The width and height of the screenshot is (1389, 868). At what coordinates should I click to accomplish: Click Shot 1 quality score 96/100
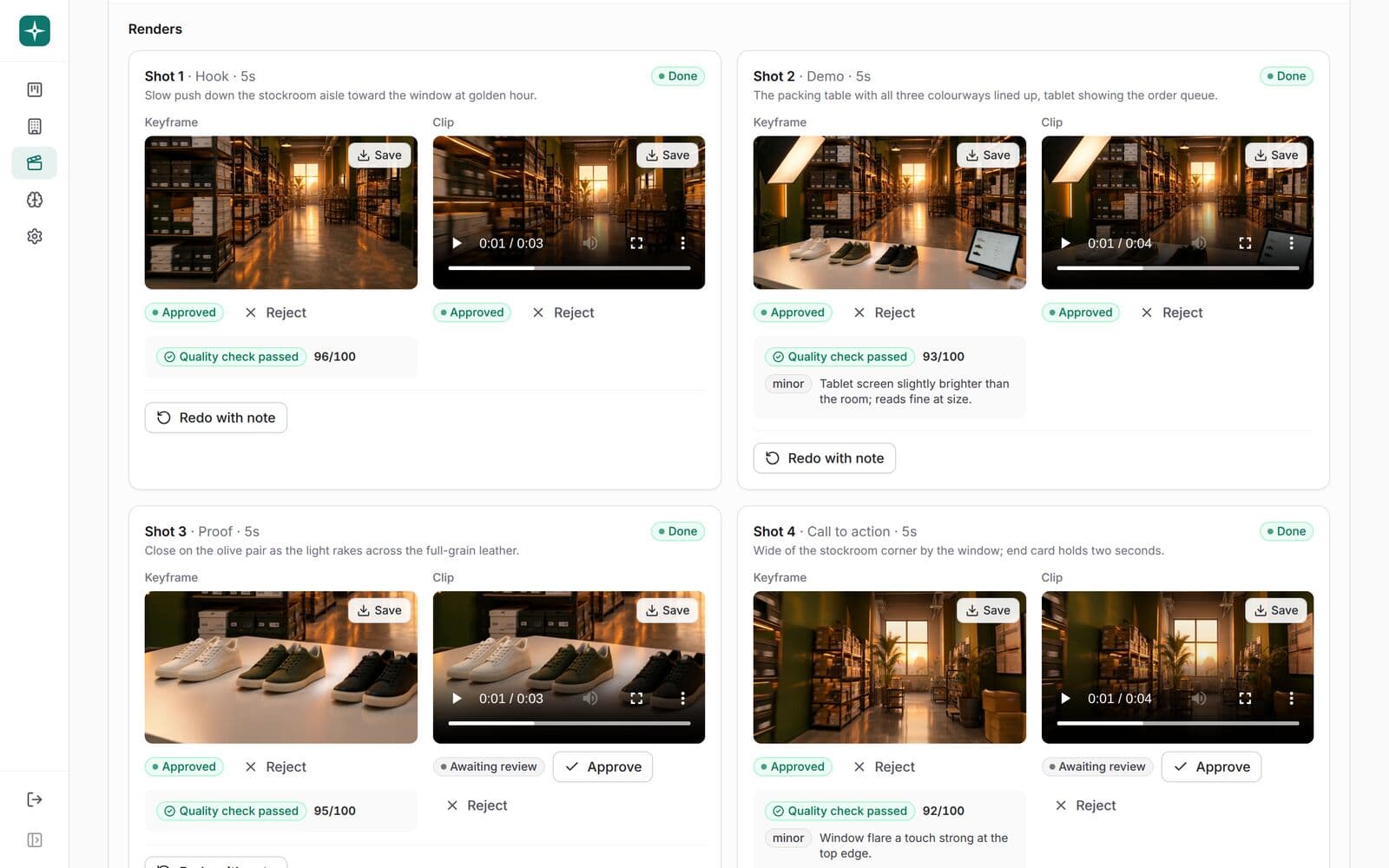(x=334, y=357)
